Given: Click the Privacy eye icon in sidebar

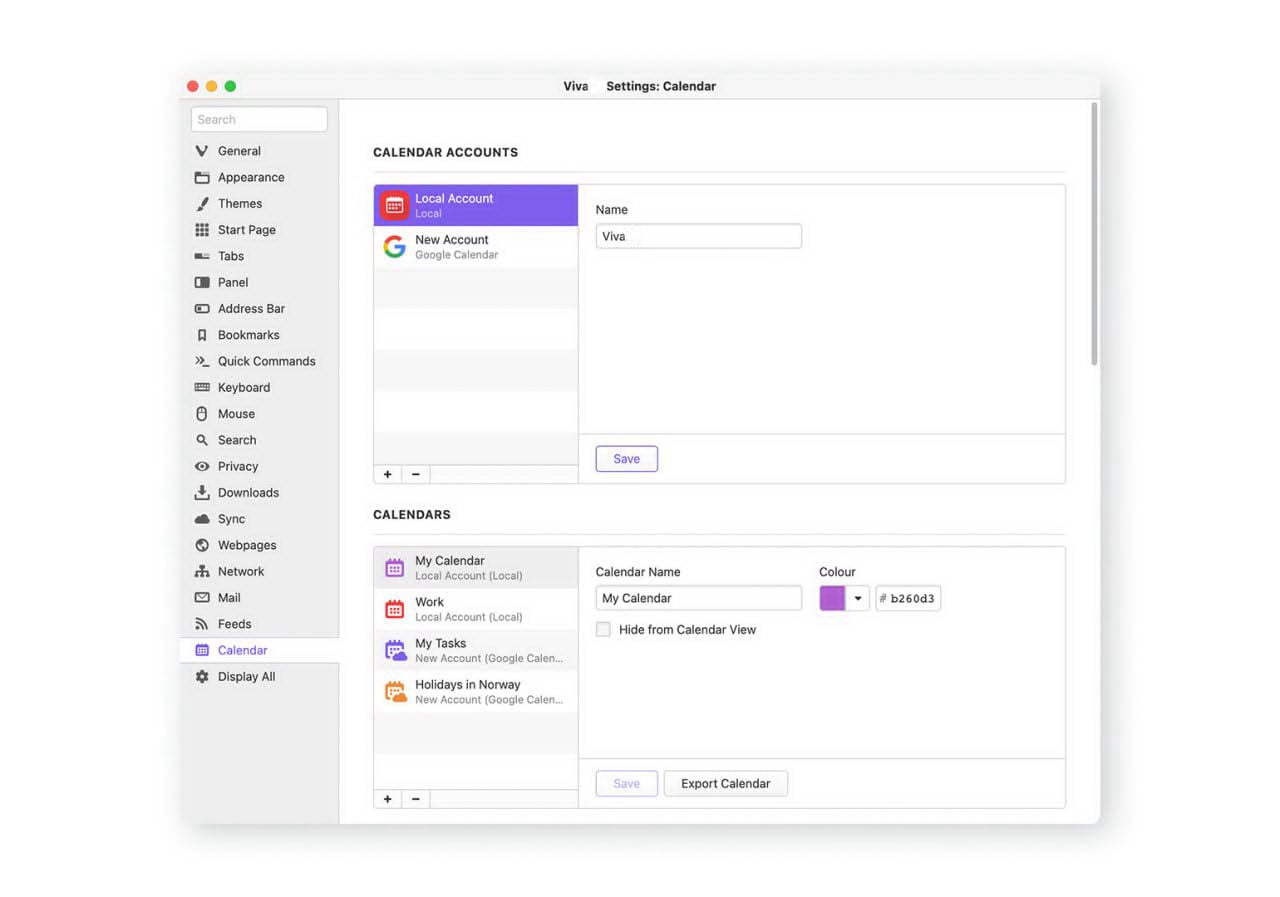Looking at the screenshot, I should coord(202,467).
